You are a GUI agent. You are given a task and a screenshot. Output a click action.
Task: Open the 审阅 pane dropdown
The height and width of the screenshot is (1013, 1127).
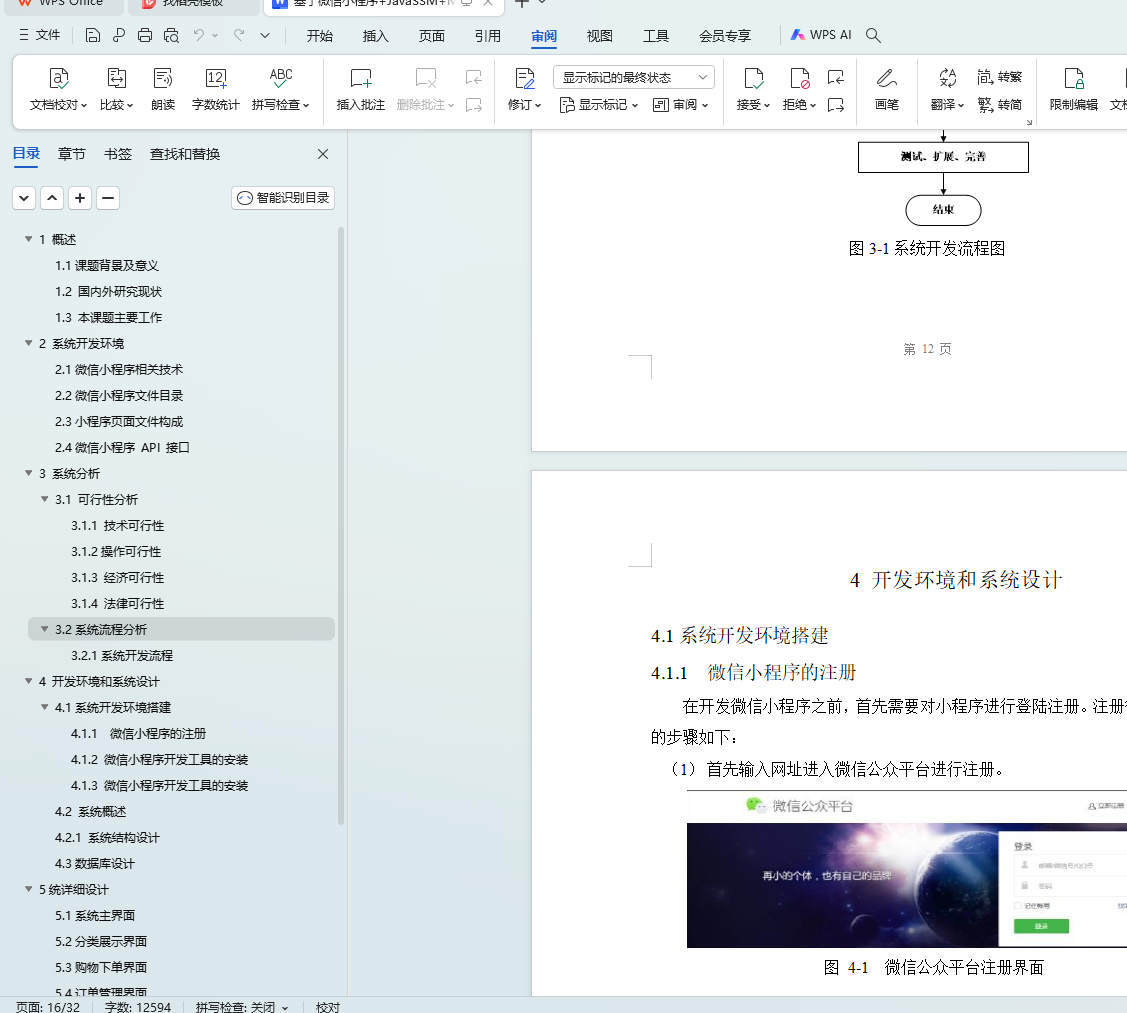tap(680, 105)
